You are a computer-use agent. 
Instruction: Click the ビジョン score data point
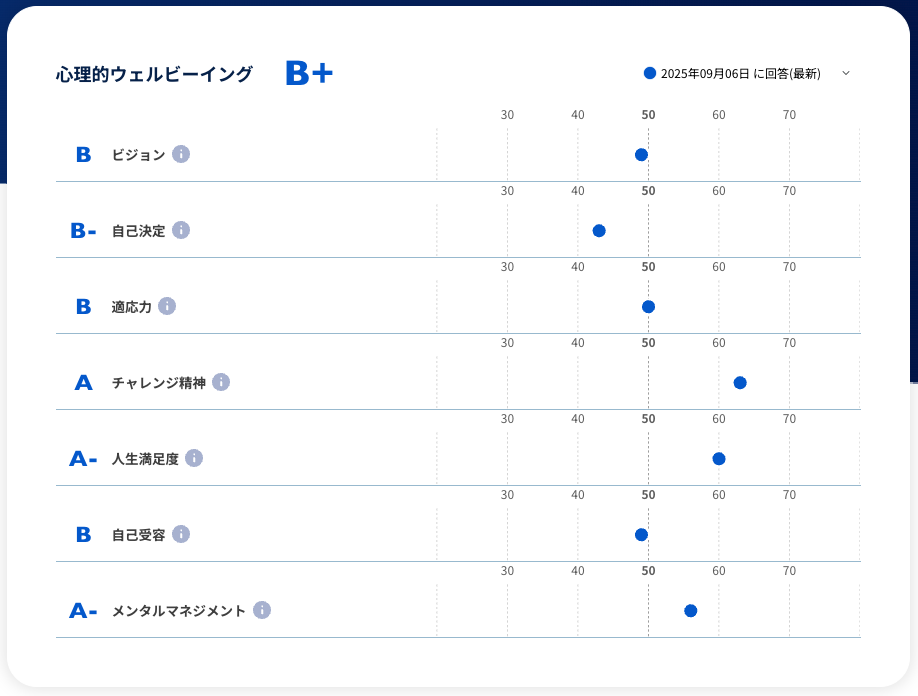[x=641, y=154]
